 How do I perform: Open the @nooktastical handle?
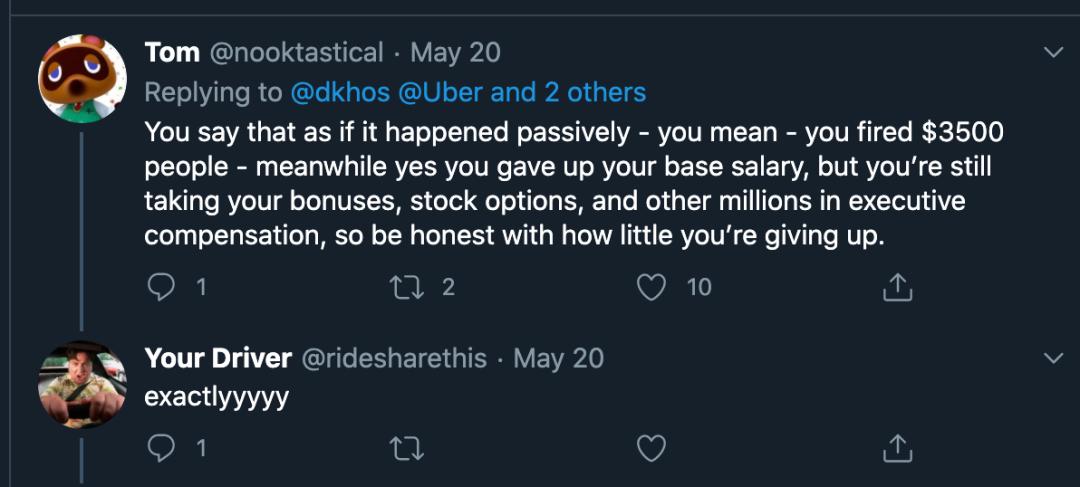tap(297, 52)
